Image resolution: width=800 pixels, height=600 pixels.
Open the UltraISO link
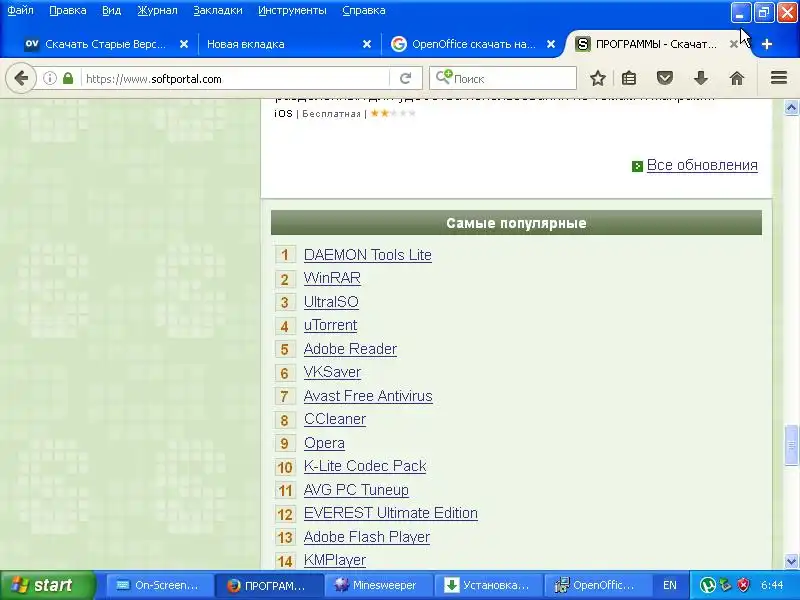point(331,302)
